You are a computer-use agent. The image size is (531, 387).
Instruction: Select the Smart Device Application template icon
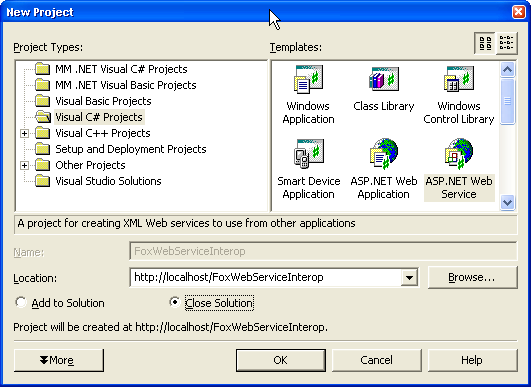point(309,154)
